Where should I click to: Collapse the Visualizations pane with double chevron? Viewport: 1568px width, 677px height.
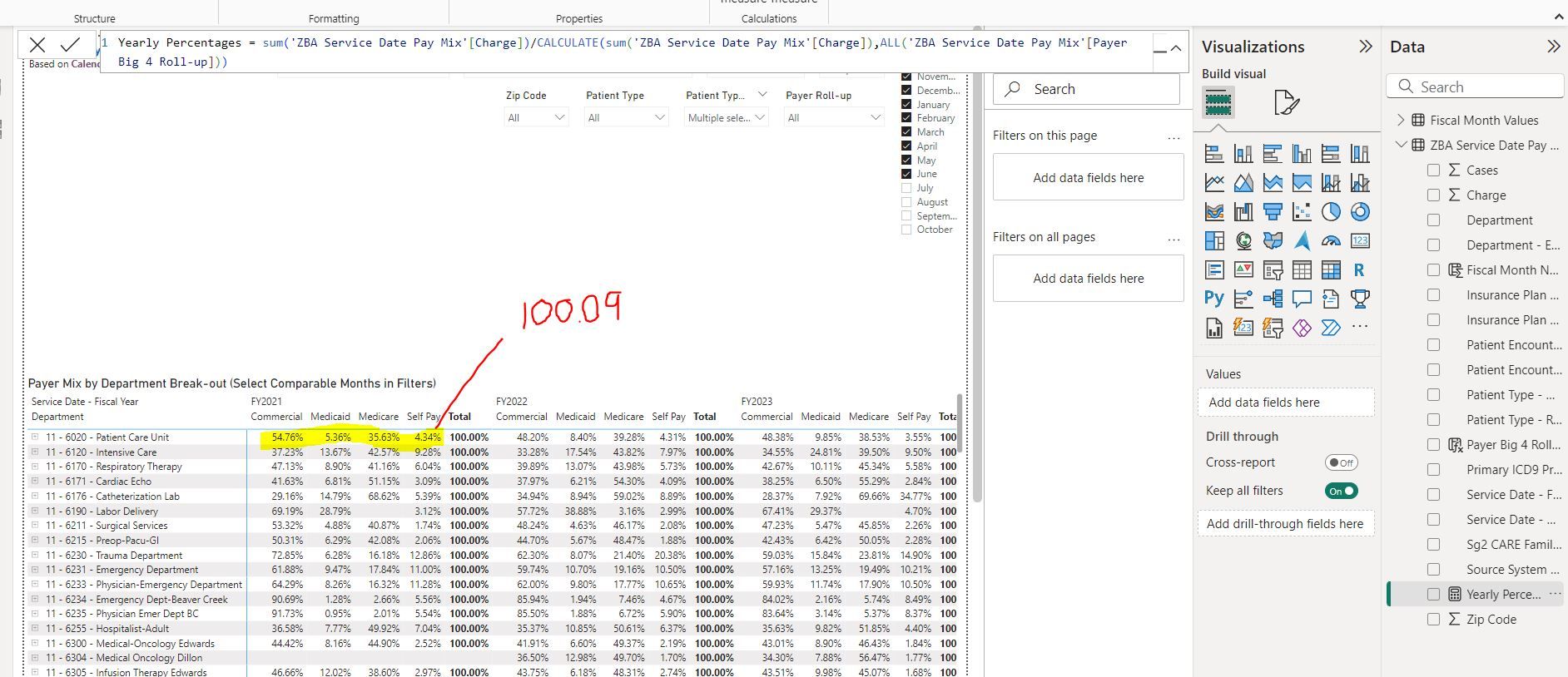point(1366,47)
